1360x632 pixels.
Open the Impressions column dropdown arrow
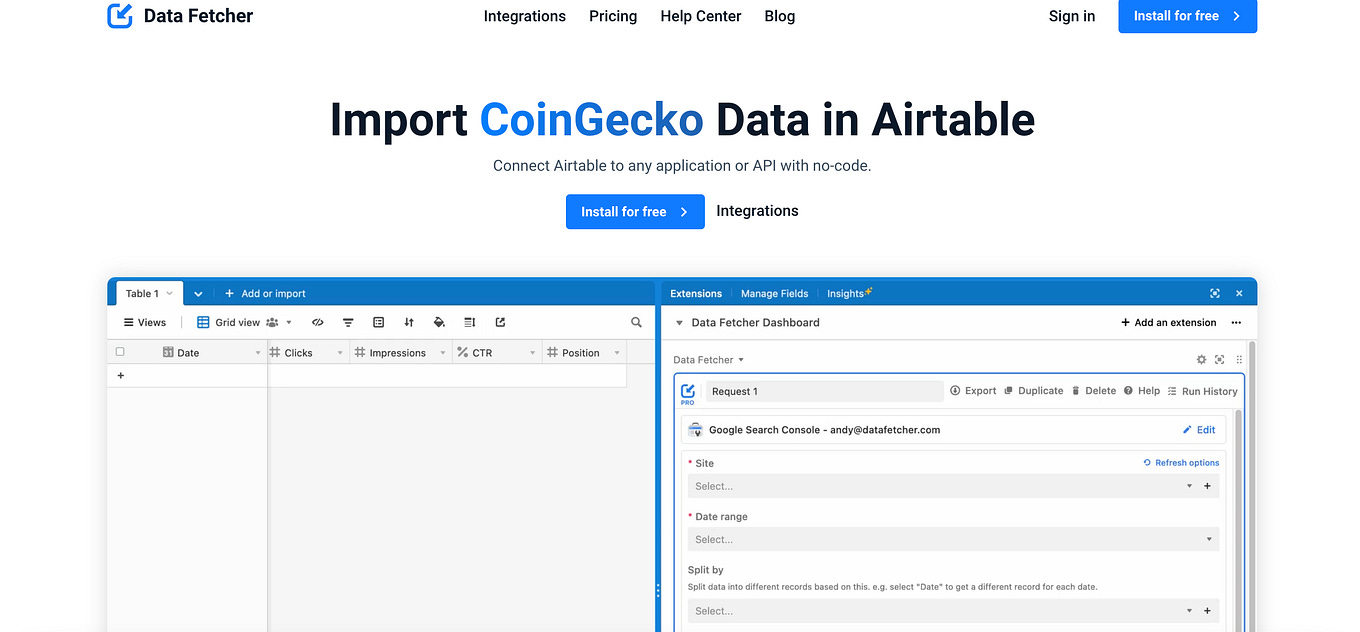(x=443, y=353)
